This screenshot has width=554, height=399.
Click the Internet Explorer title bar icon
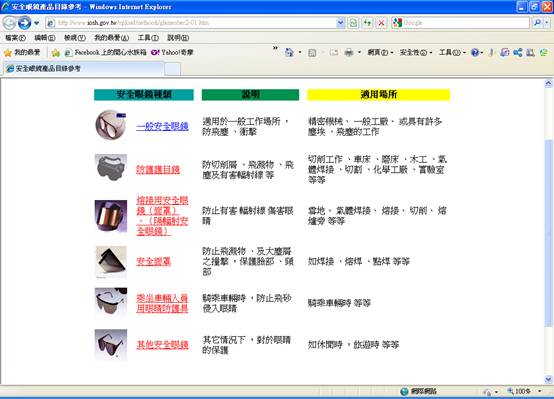coord(6,6)
